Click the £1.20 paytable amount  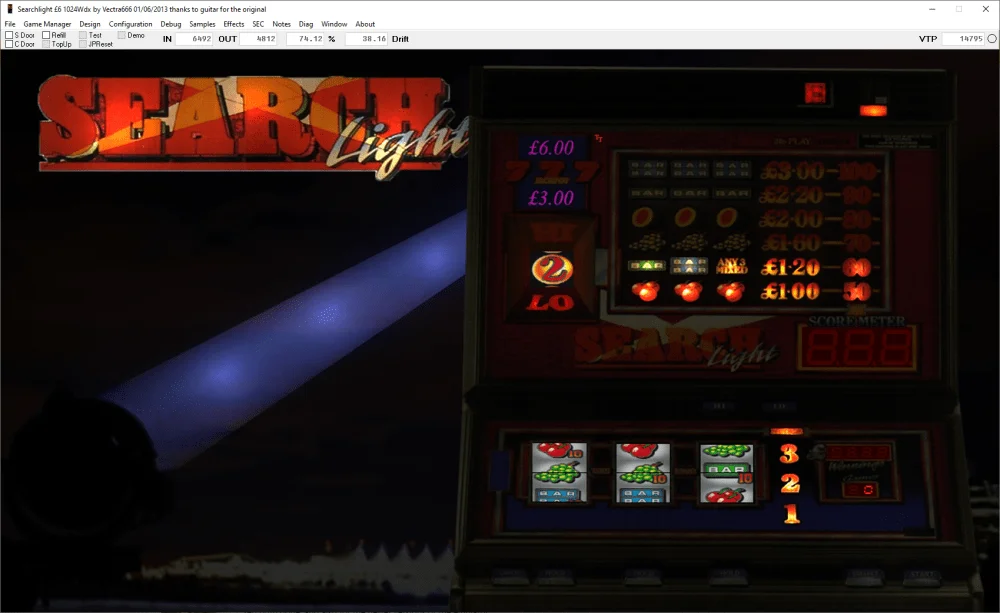tap(790, 267)
